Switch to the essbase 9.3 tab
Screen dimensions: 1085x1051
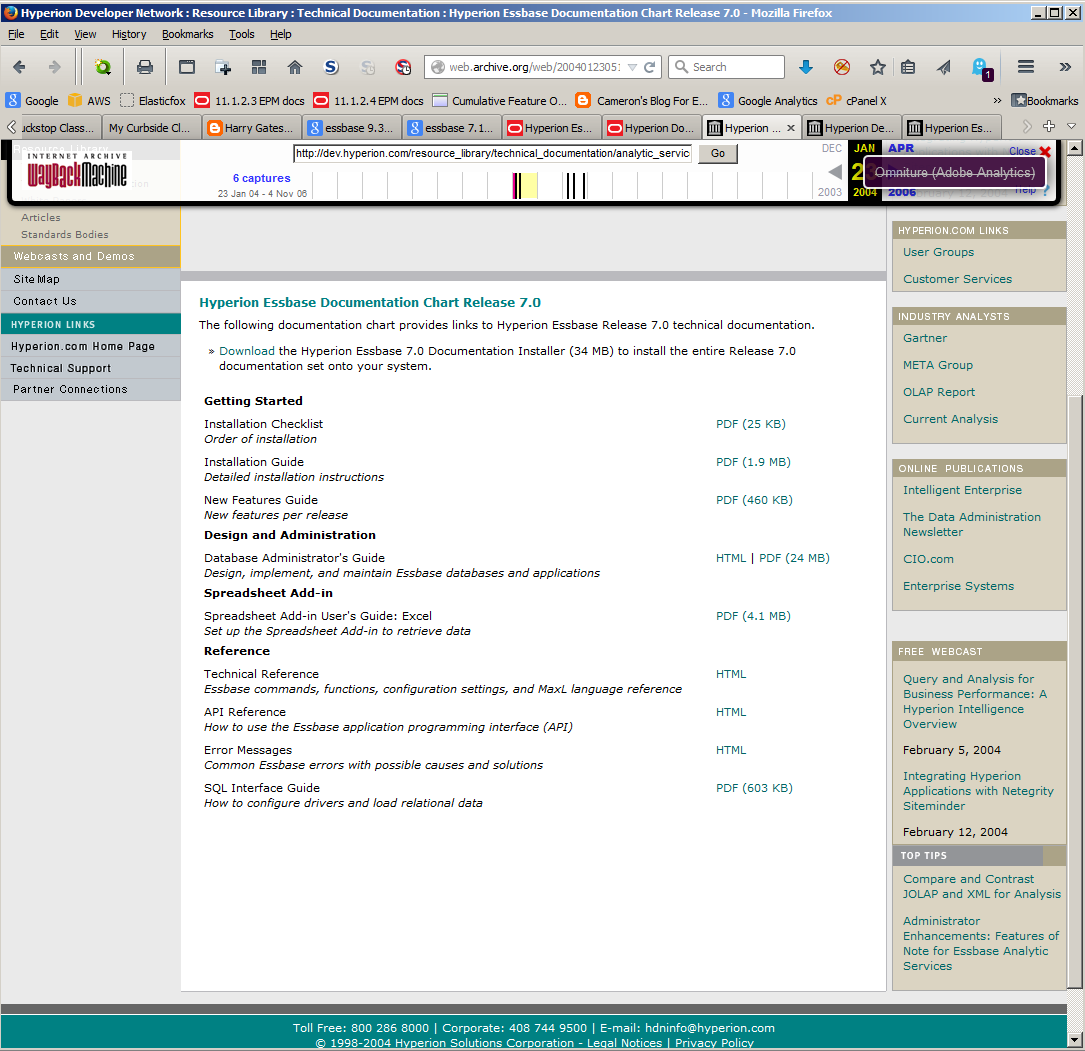tap(352, 128)
